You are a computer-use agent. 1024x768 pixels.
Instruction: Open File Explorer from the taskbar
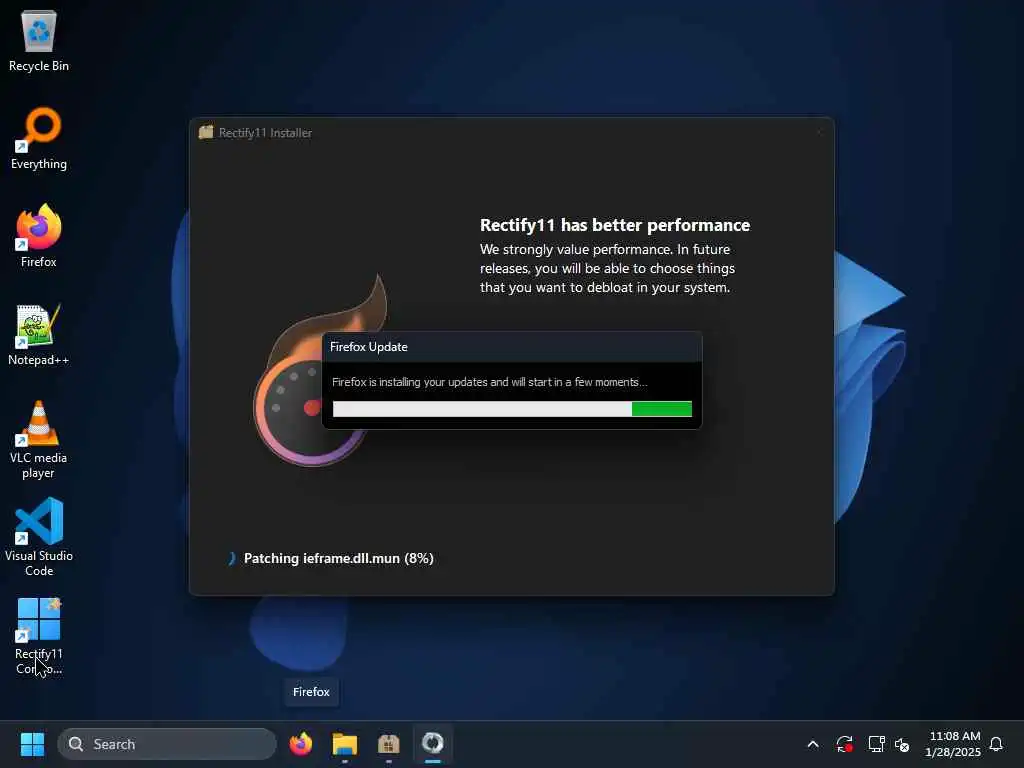[x=345, y=744]
